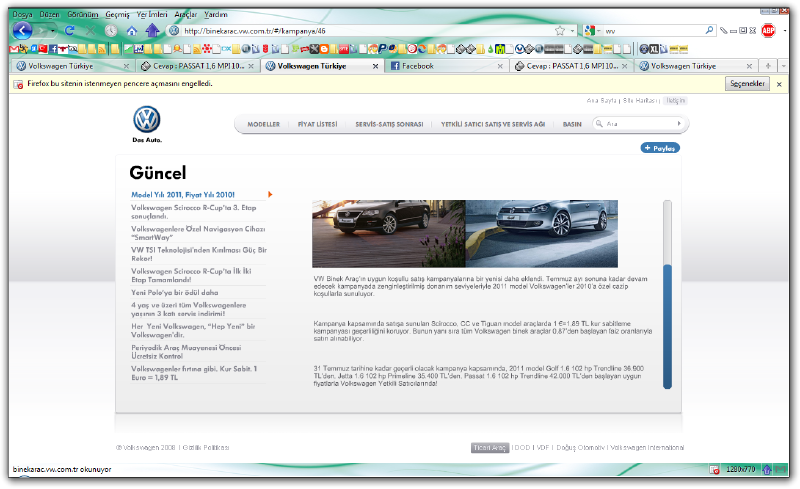Open the back/forward history dropdown arrow
The width and height of the screenshot is (800, 489).
point(53,31)
